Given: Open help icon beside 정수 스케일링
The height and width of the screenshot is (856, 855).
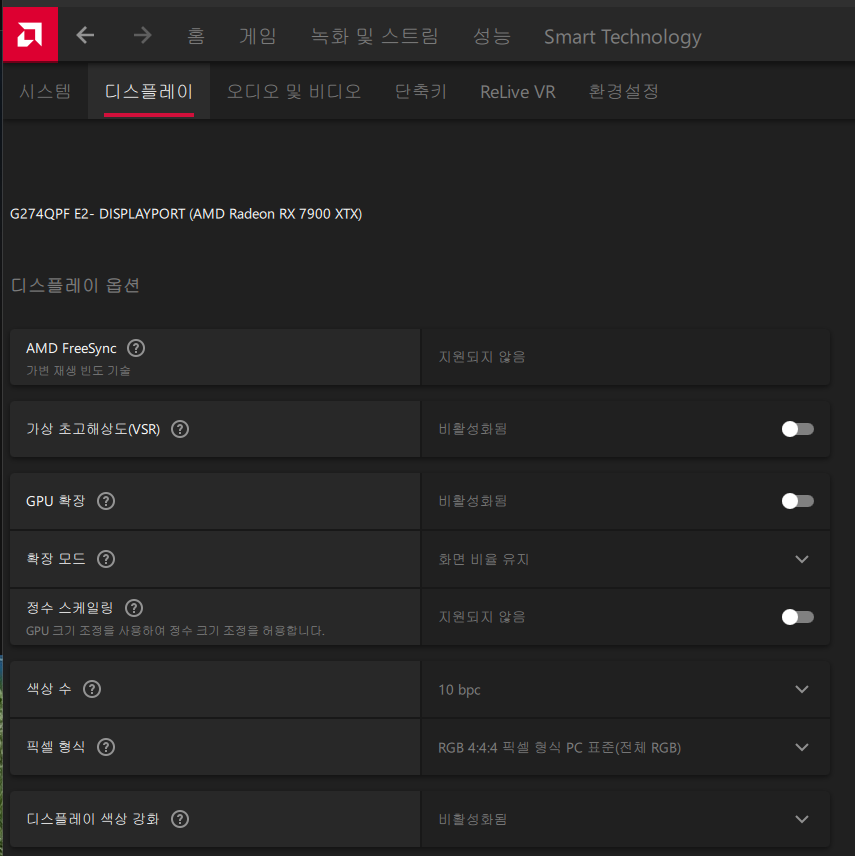Looking at the screenshot, I should [x=134, y=608].
